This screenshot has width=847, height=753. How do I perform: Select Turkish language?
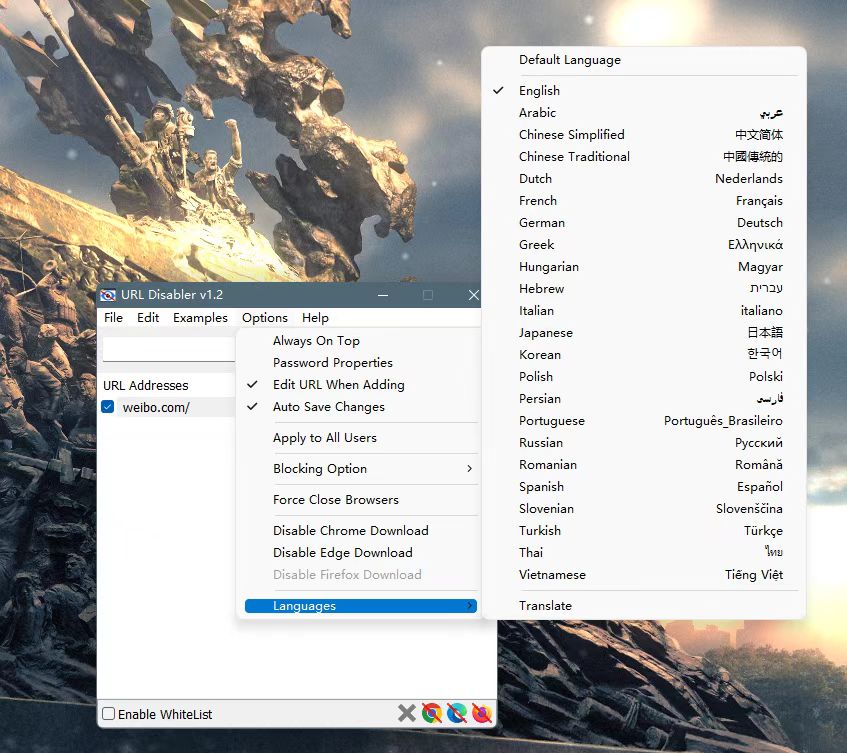[643, 531]
